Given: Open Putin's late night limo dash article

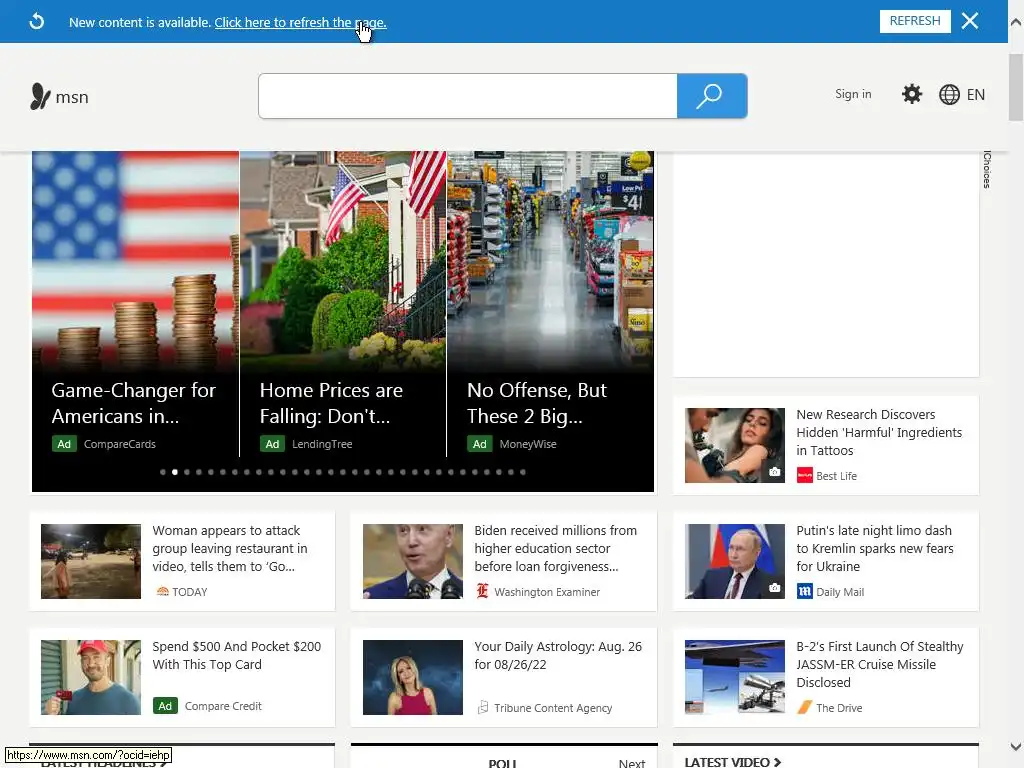Looking at the screenshot, I should [x=874, y=549].
